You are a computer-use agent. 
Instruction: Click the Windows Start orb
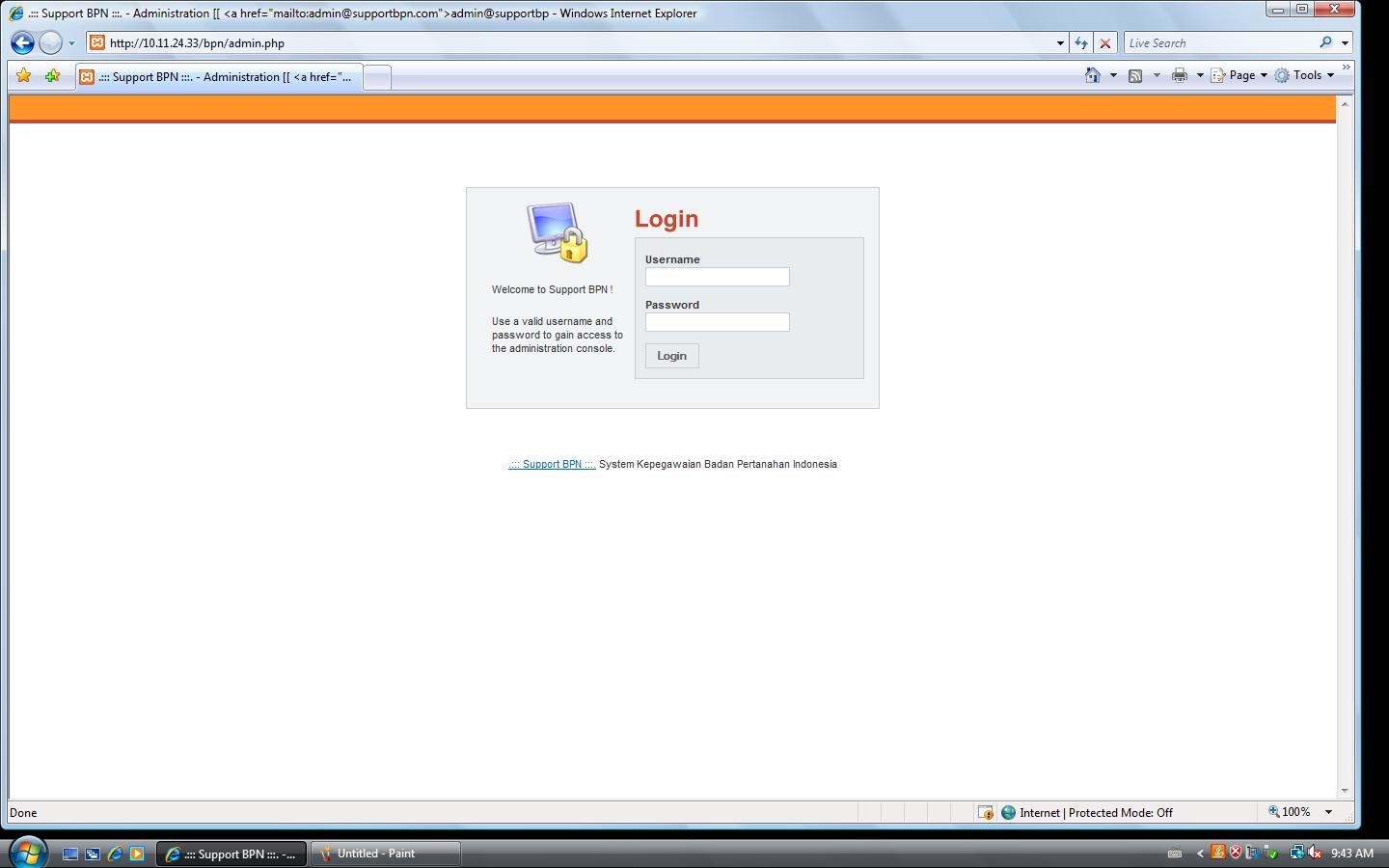tap(27, 853)
